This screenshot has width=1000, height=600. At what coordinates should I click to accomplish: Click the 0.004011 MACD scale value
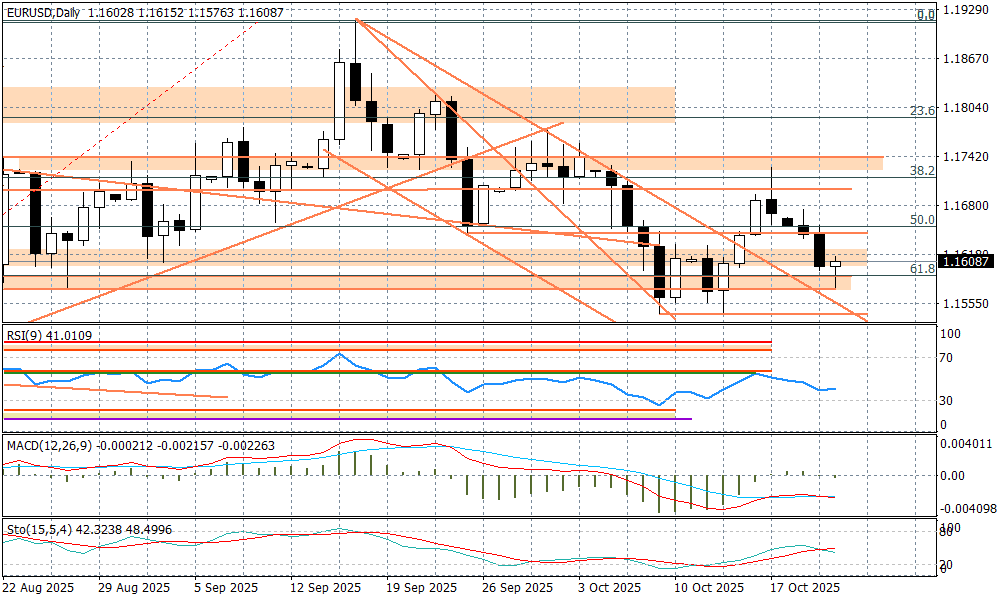[967, 444]
